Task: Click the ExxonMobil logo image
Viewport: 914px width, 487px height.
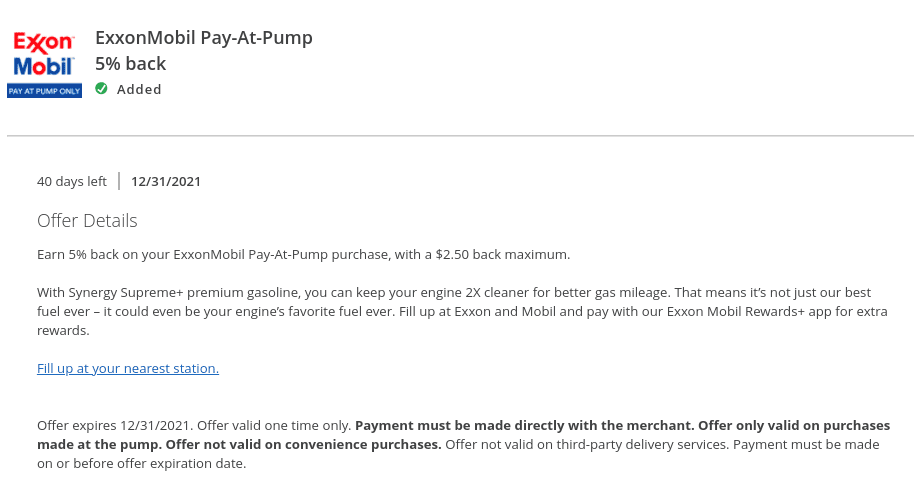Action: point(44,65)
